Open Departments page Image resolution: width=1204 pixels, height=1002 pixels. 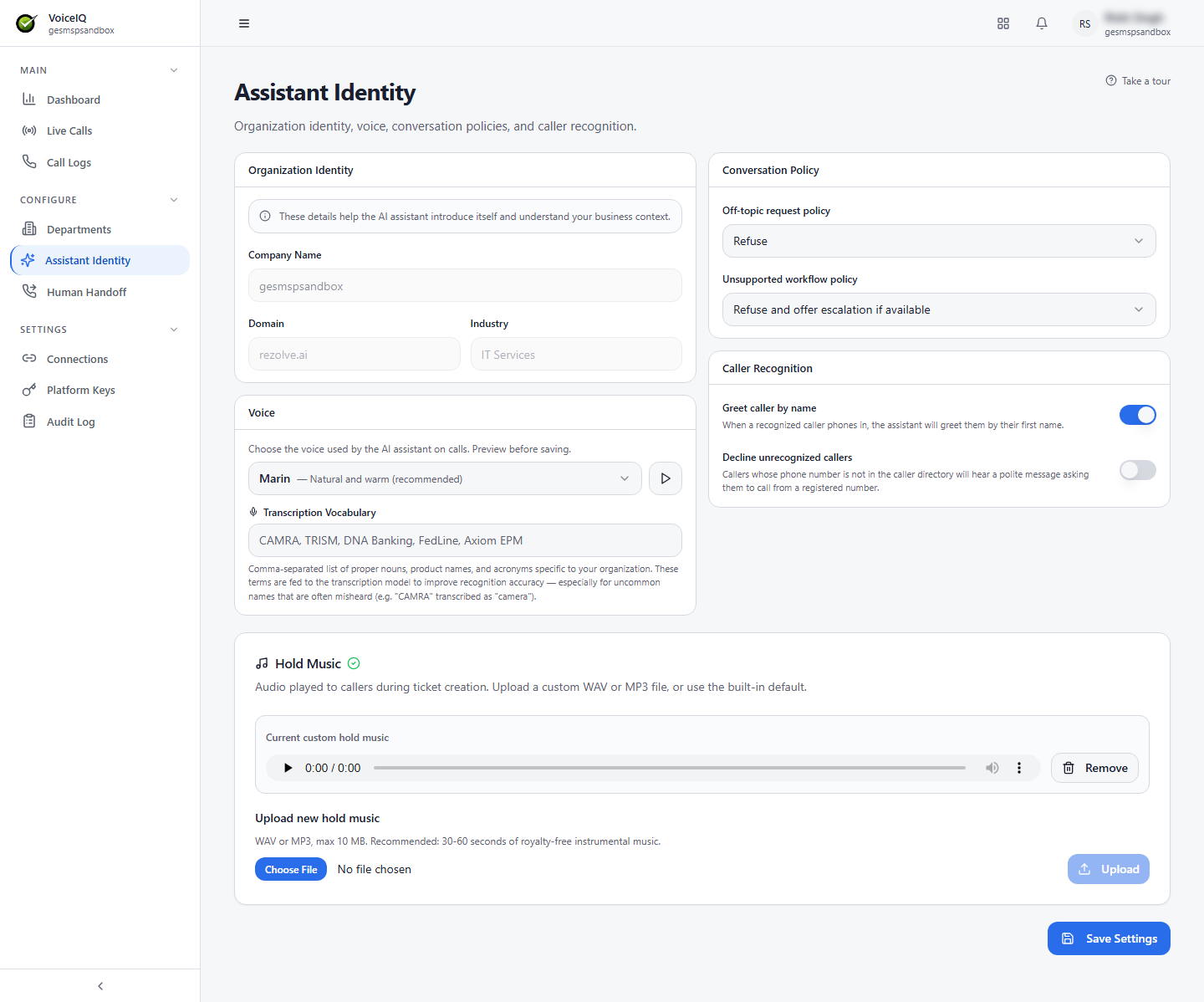100,229
